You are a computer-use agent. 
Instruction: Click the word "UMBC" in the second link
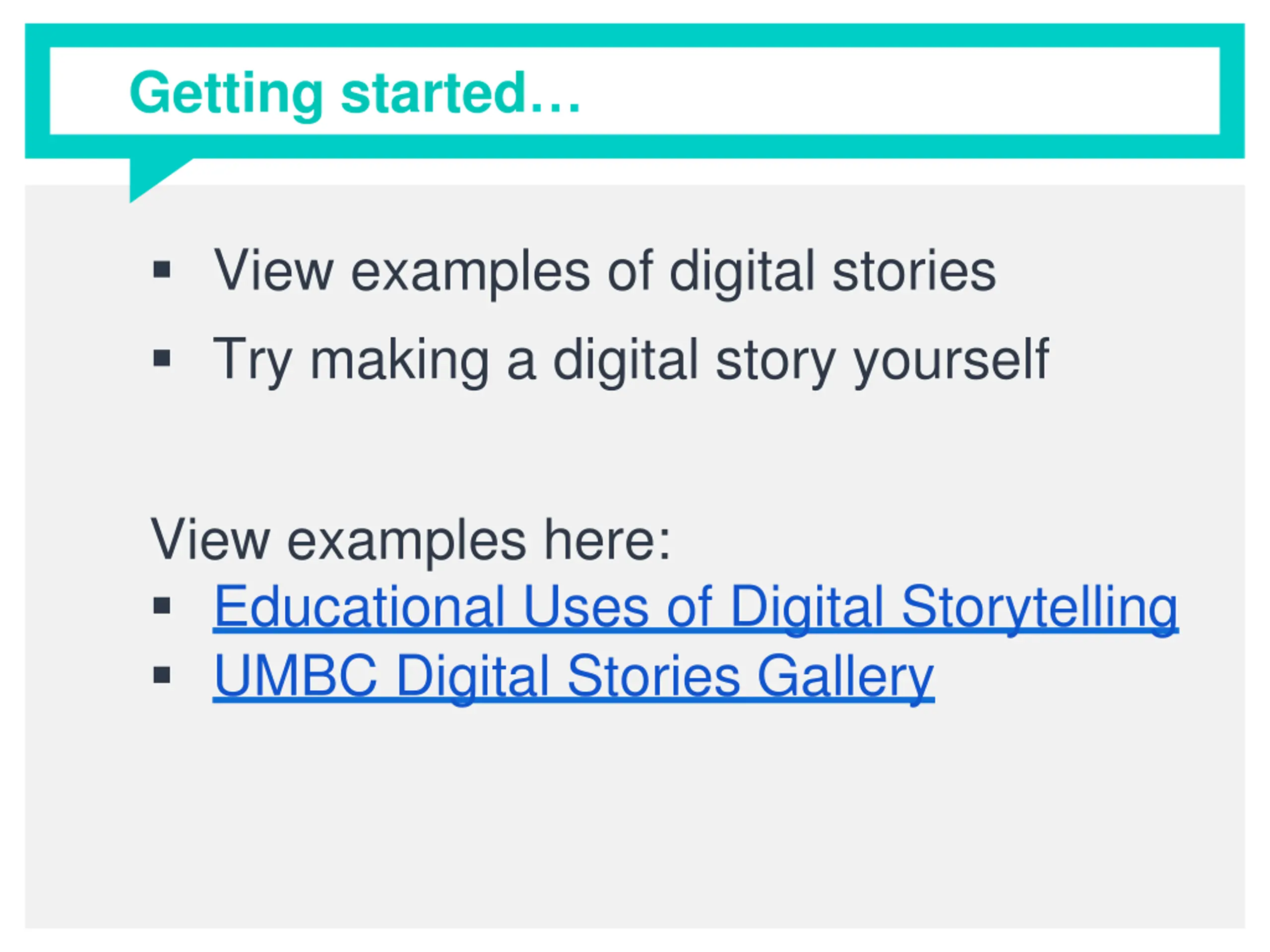[x=296, y=675]
